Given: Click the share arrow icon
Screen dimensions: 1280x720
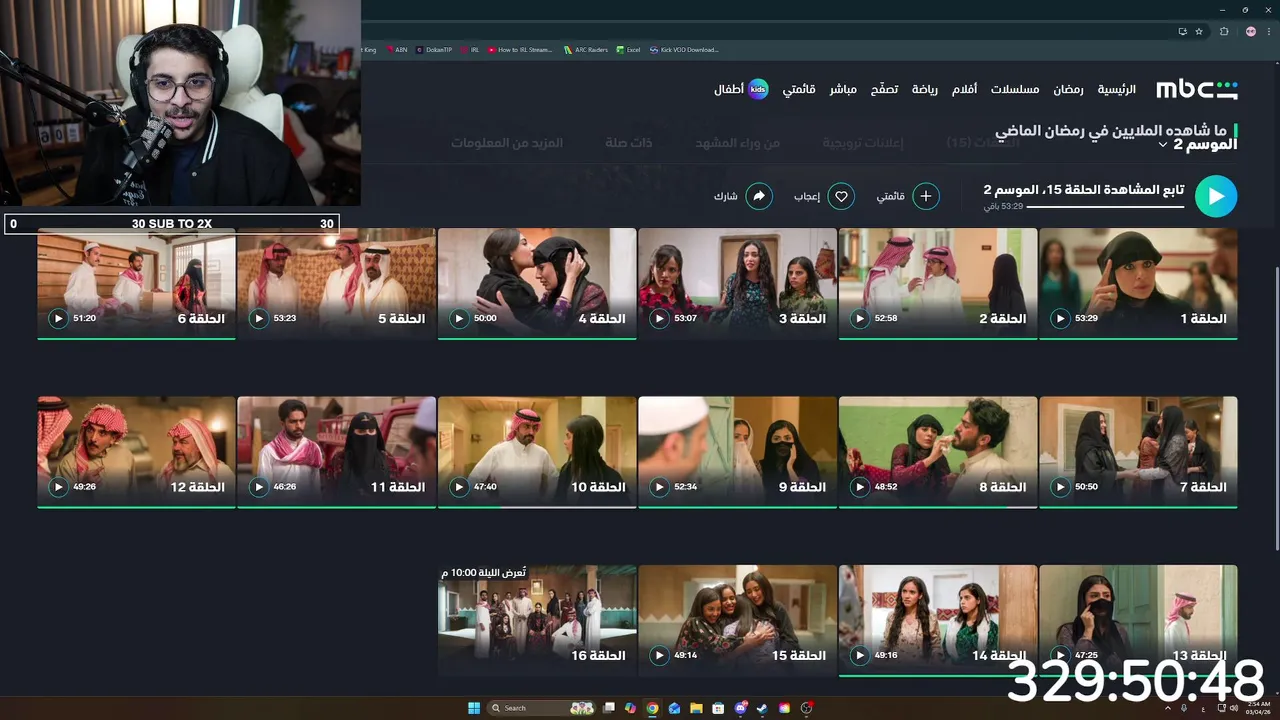Looking at the screenshot, I should (759, 197).
